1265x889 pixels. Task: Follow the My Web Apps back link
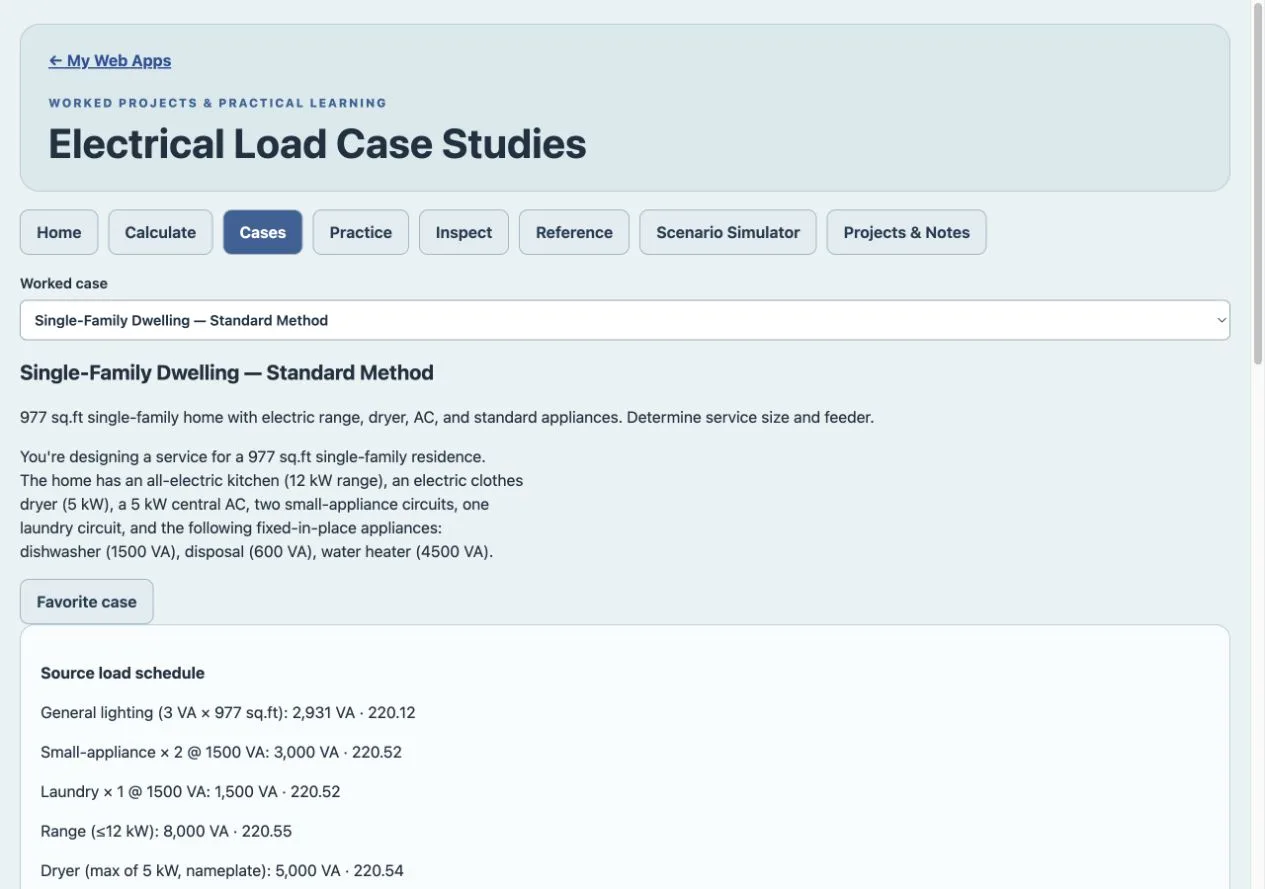pos(110,61)
